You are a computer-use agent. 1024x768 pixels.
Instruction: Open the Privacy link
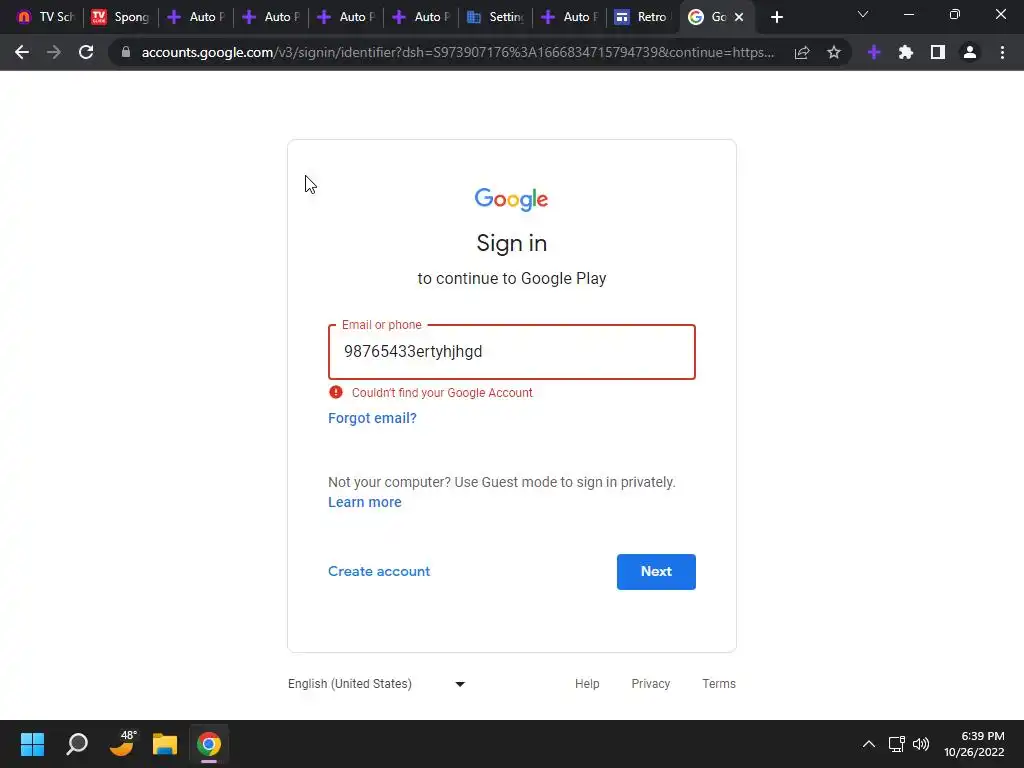coord(650,684)
